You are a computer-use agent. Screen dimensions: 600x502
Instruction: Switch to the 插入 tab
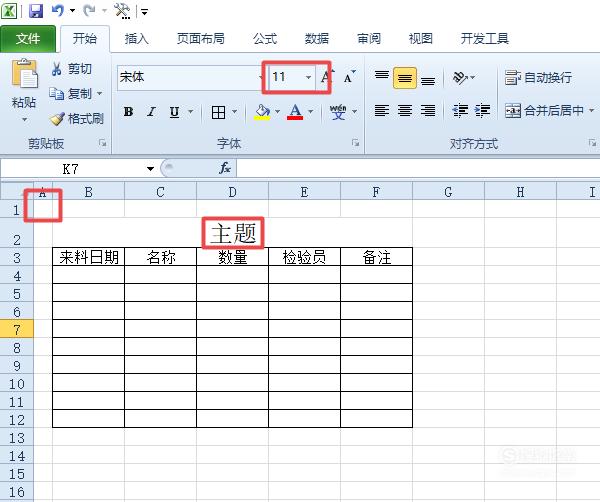[x=136, y=38]
